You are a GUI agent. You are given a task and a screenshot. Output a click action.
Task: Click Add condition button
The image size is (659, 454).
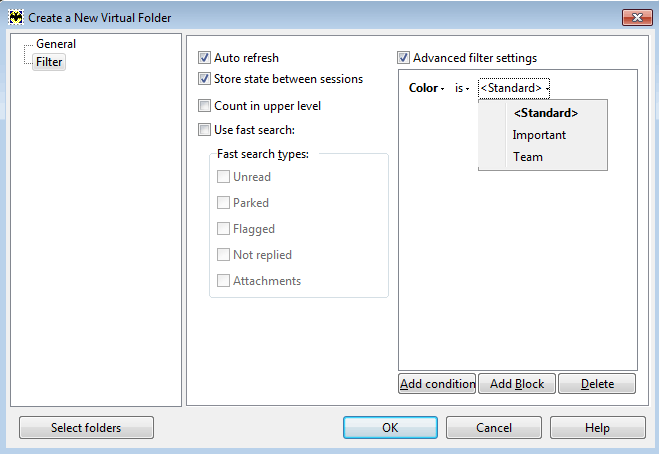coord(437,383)
